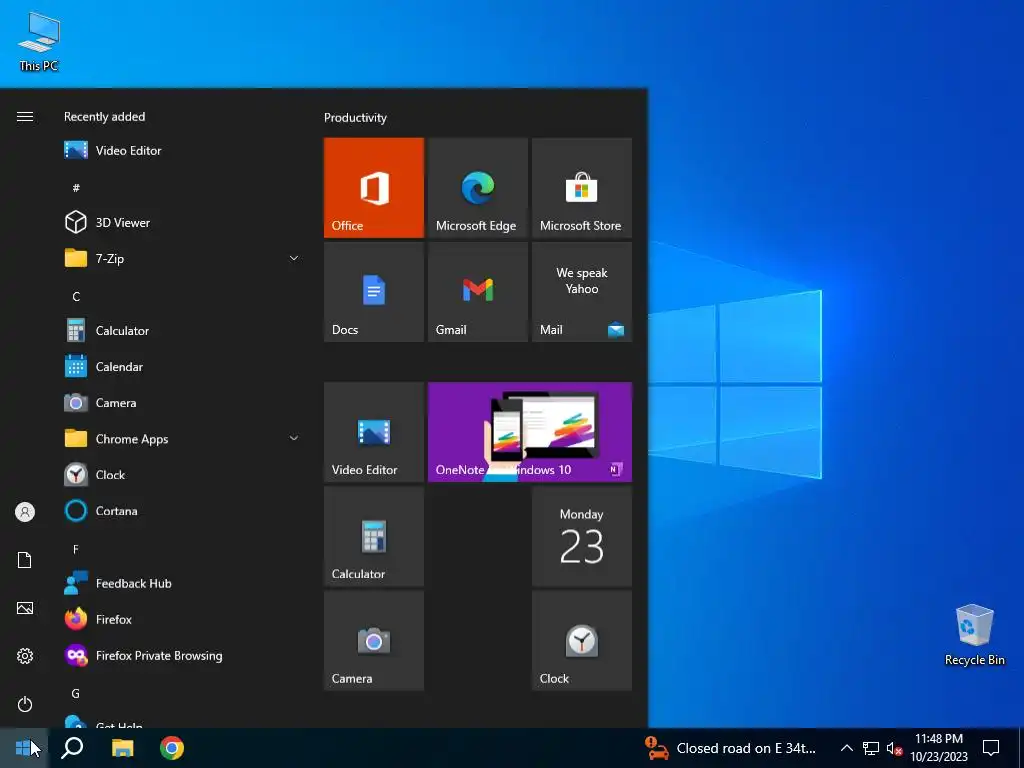This screenshot has height=768, width=1024.
Task: Click the Recently added heading
Action: pyautogui.click(x=104, y=117)
